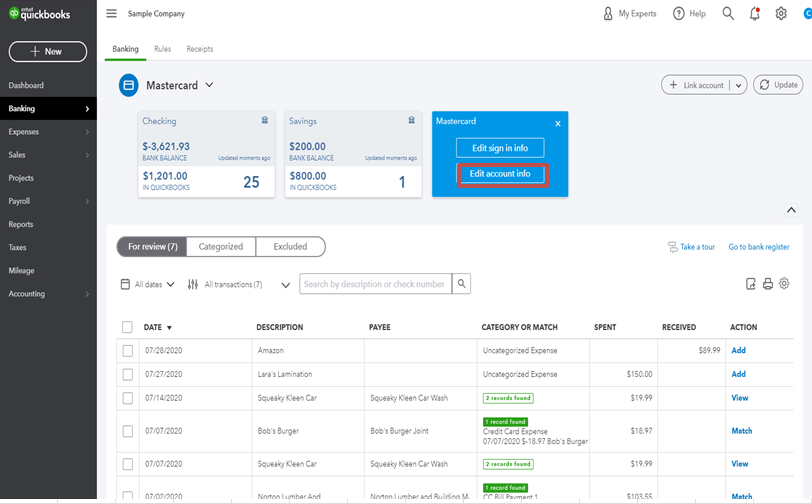The image size is (812, 504).
Task: Expand the Payroll sidebar submenu
Action: (x=87, y=201)
